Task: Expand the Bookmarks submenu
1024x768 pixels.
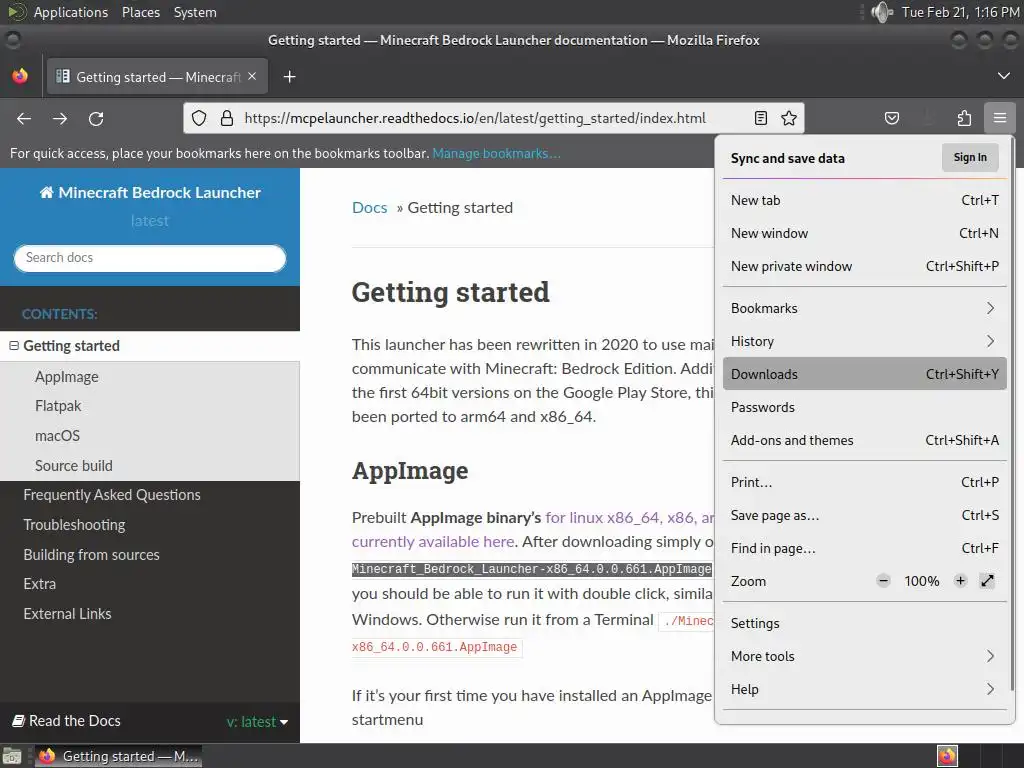Action: [865, 308]
